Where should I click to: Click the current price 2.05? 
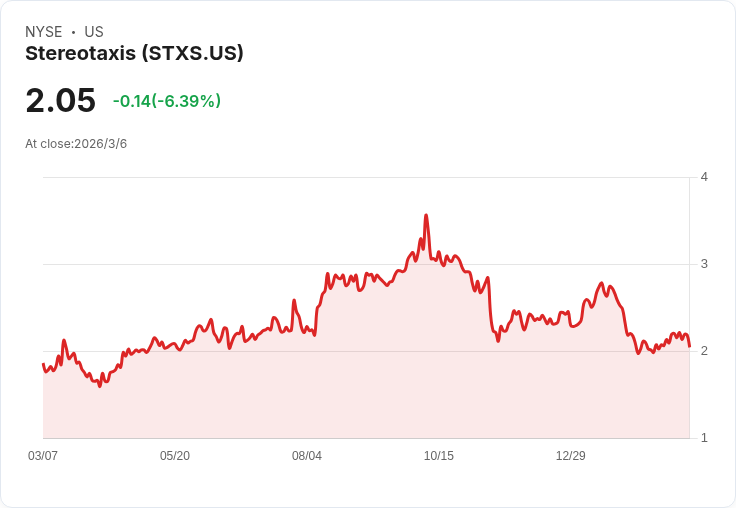point(60,100)
